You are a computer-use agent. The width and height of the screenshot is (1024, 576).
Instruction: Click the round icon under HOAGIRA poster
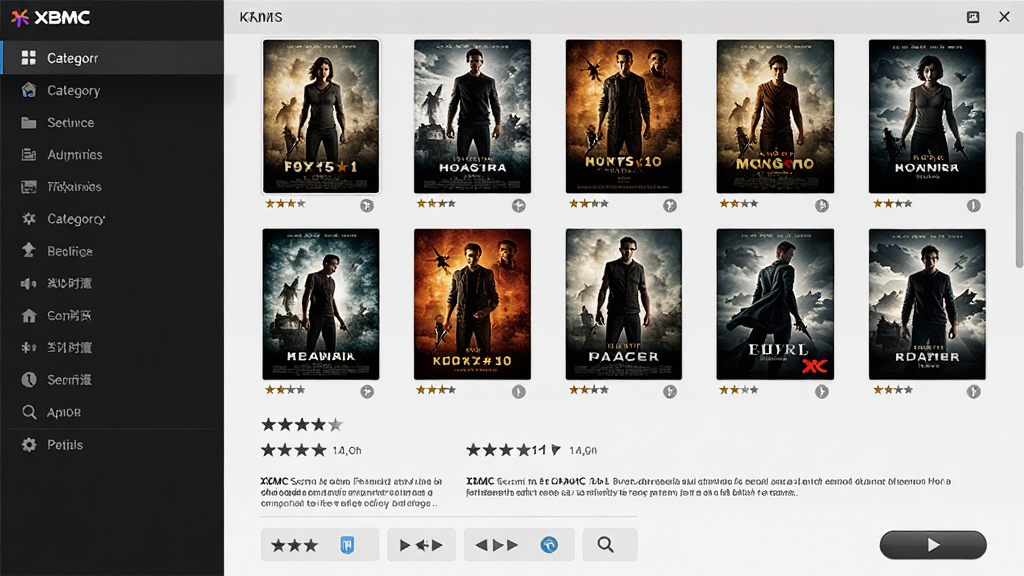pyautogui.click(x=519, y=206)
